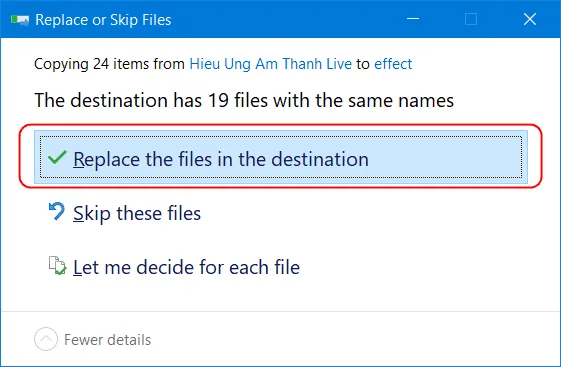Click the greyed-out maximize window icon
This screenshot has width=561, height=367.
pyautogui.click(x=471, y=19)
